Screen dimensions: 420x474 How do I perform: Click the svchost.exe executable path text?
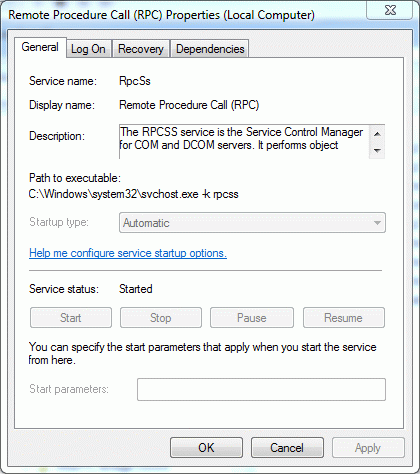[133, 194]
